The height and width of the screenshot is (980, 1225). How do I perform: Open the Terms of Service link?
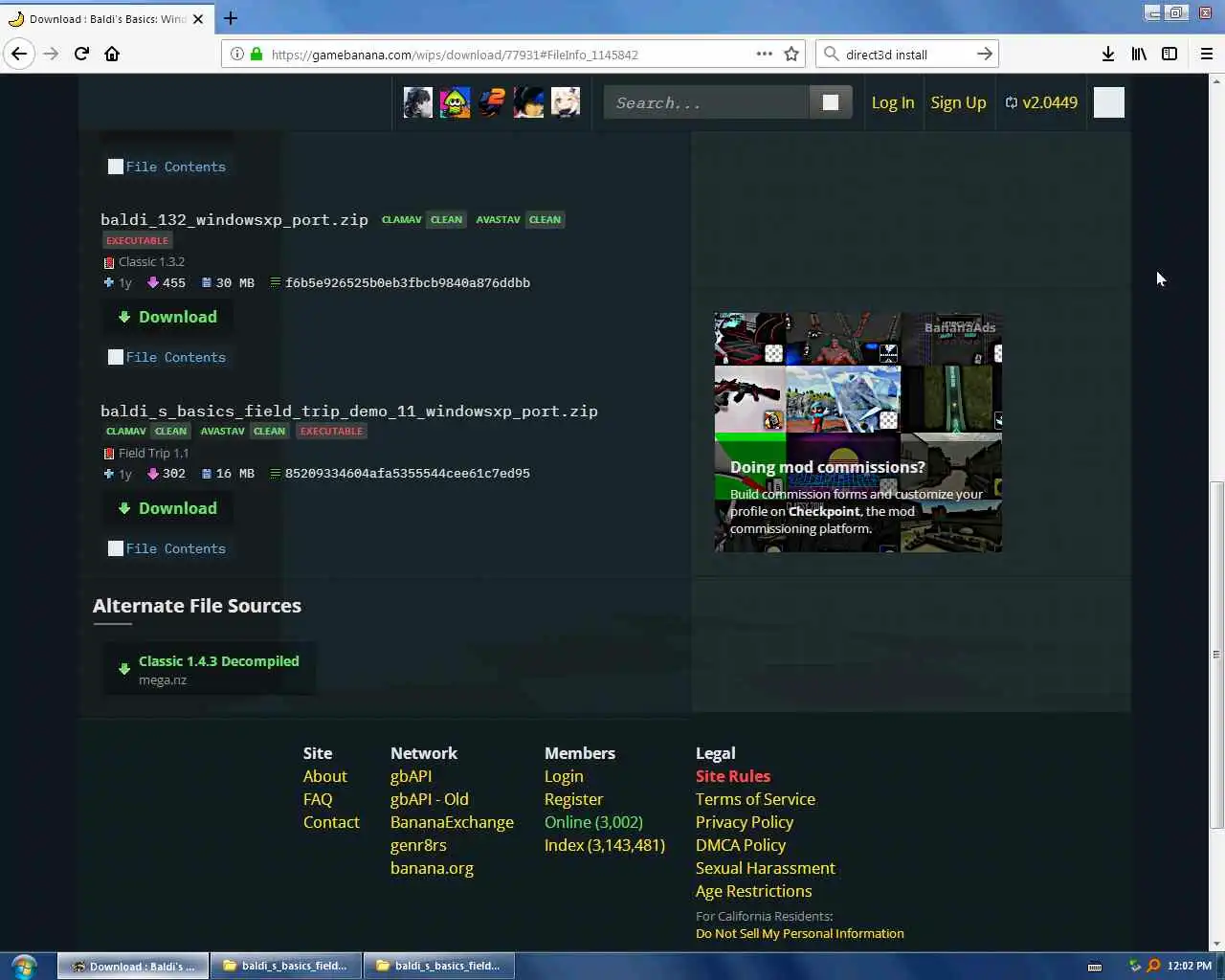coord(755,799)
